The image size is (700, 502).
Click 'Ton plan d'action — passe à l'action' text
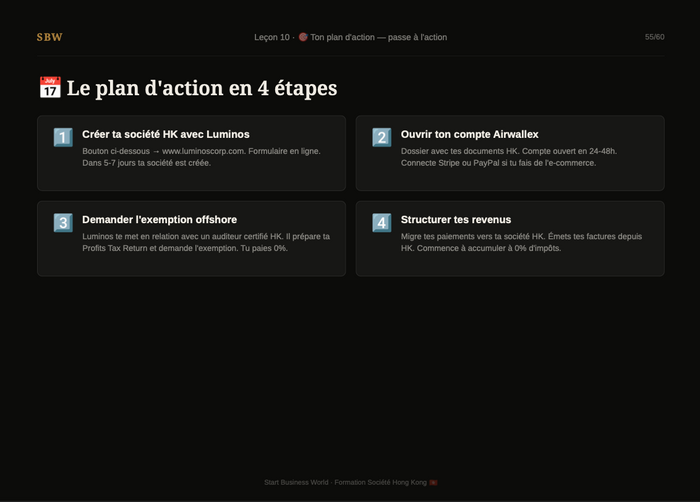pyautogui.click(x=379, y=38)
